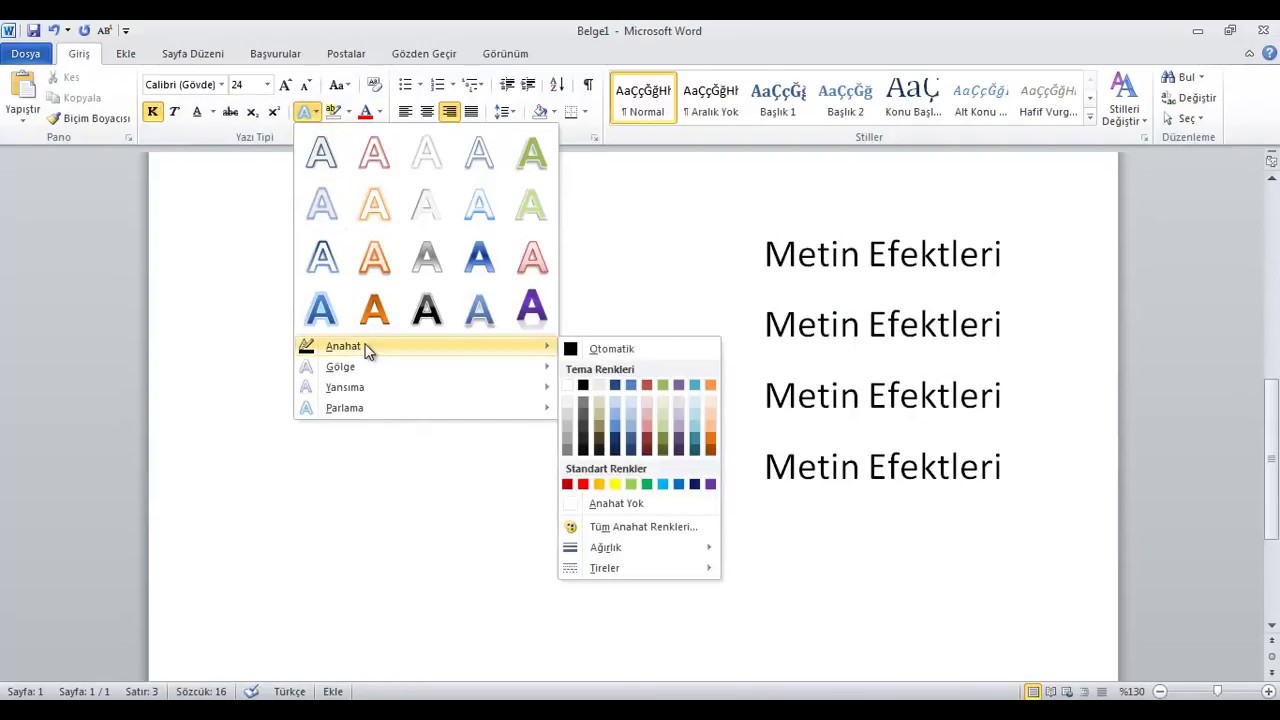Select black shadowed A text effect
The height and width of the screenshot is (720, 1280).
coord(427,309)
